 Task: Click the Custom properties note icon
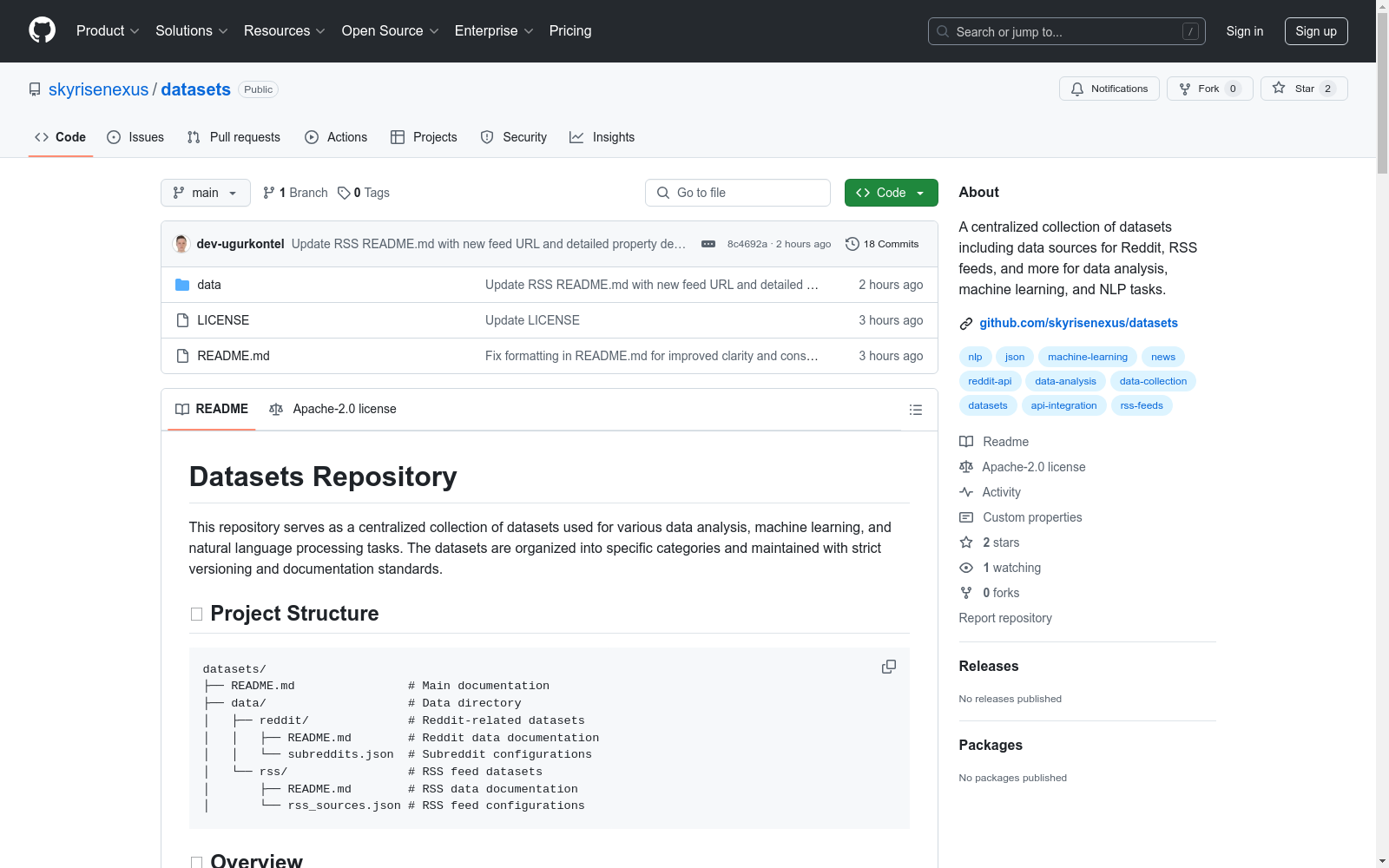point(966,517)
